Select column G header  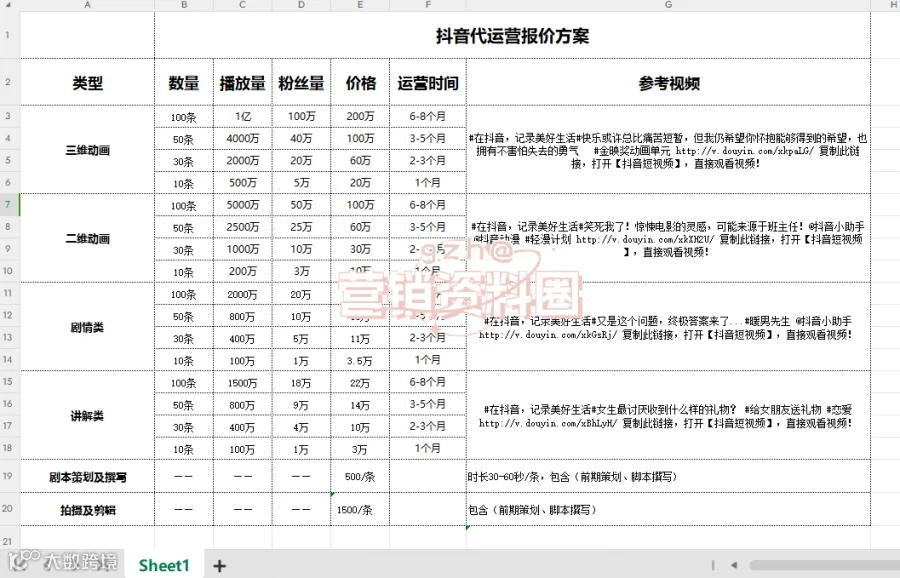[x=668, y=5]
